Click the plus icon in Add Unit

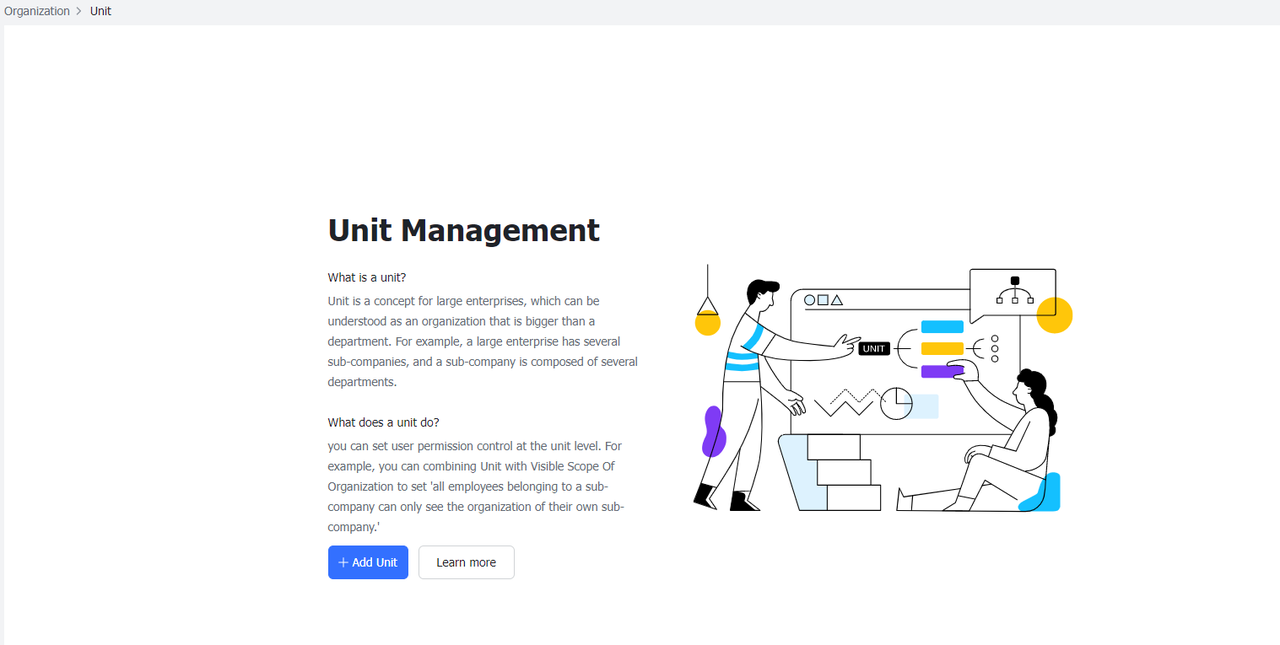[x=343, y=563]
